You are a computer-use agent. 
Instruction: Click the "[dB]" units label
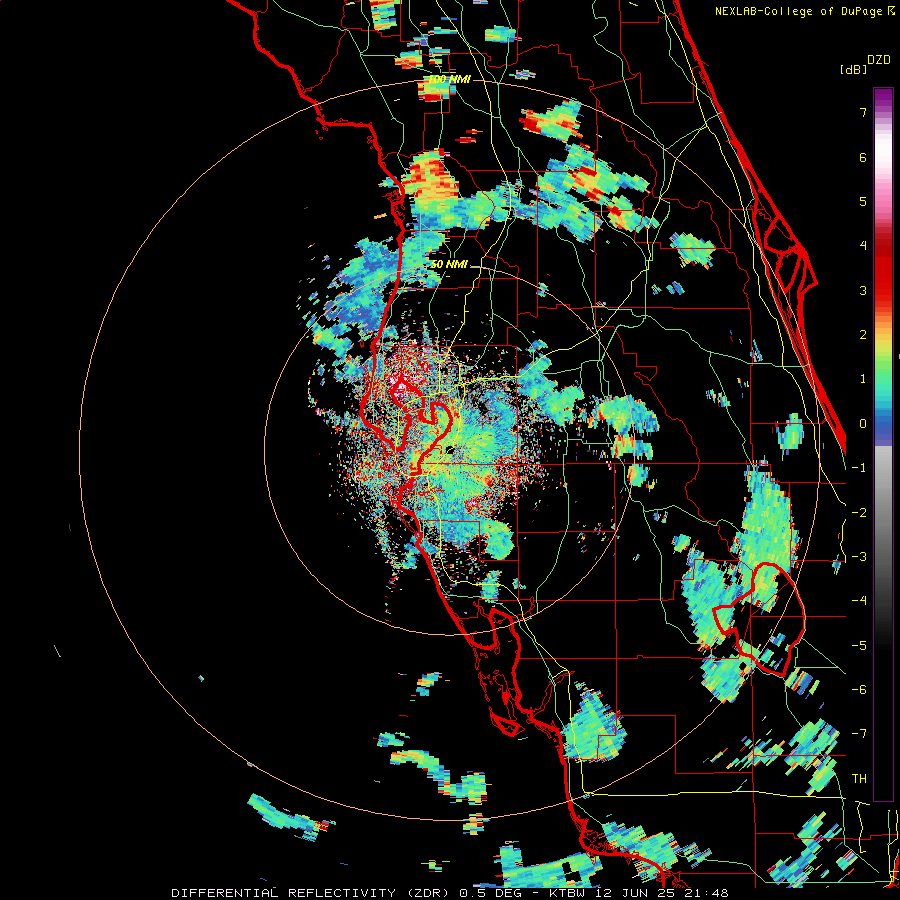coord(854,69)
